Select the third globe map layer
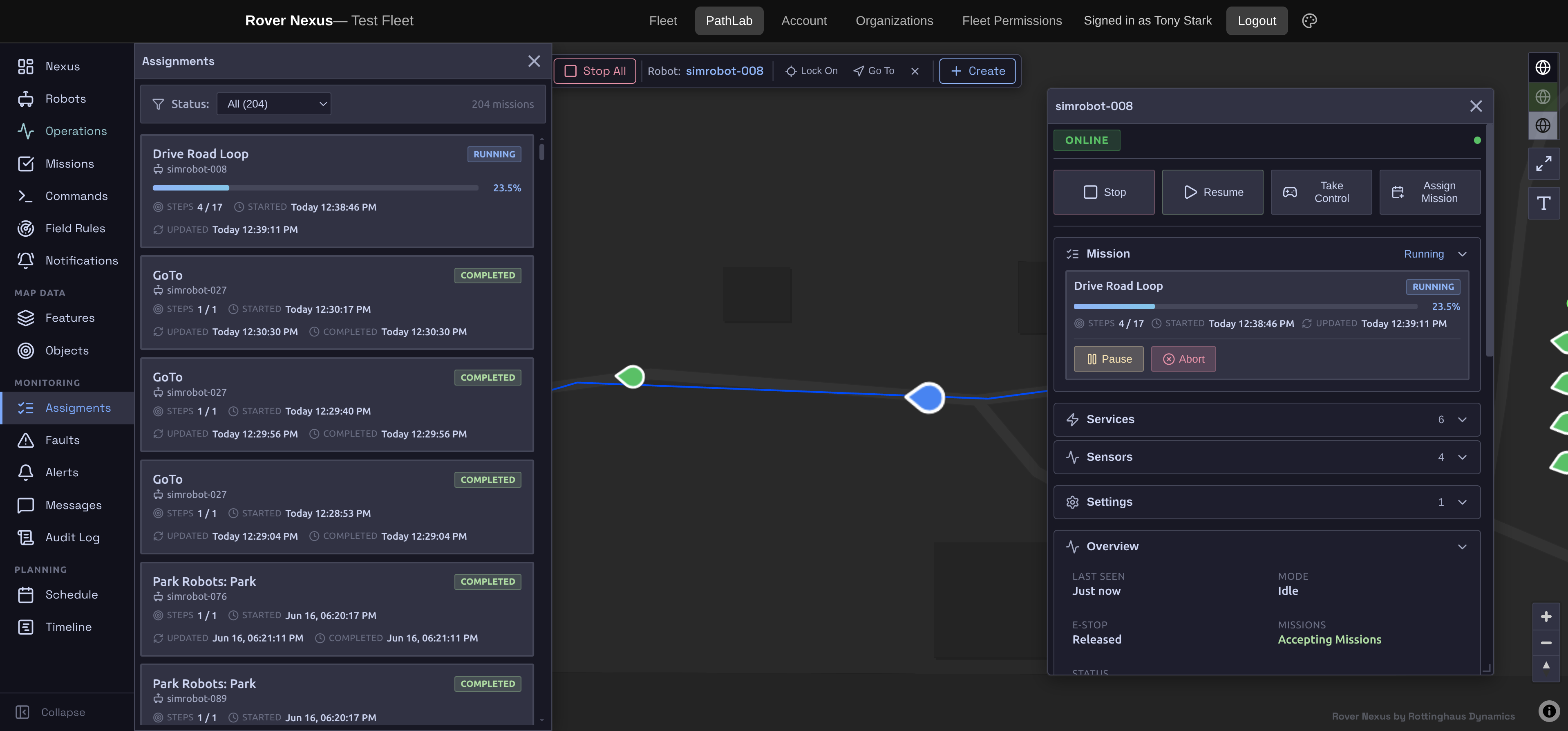The height and width of the screenshot is (731, 1568). [x=1543, y=126]
